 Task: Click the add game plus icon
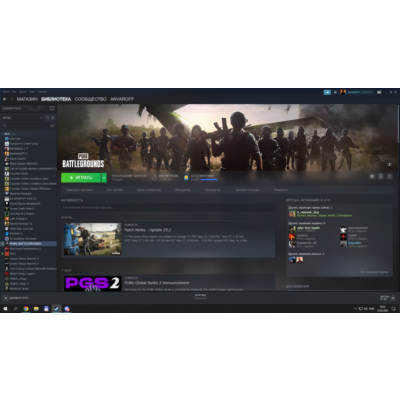(6, 298)
